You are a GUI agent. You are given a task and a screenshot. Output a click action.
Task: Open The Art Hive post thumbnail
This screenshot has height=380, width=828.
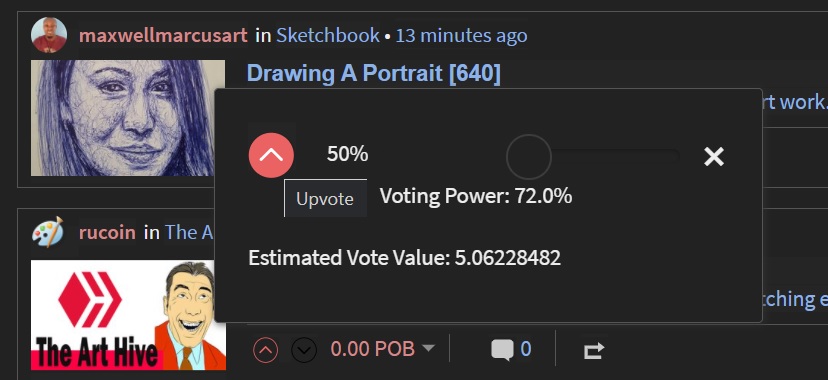128,315
